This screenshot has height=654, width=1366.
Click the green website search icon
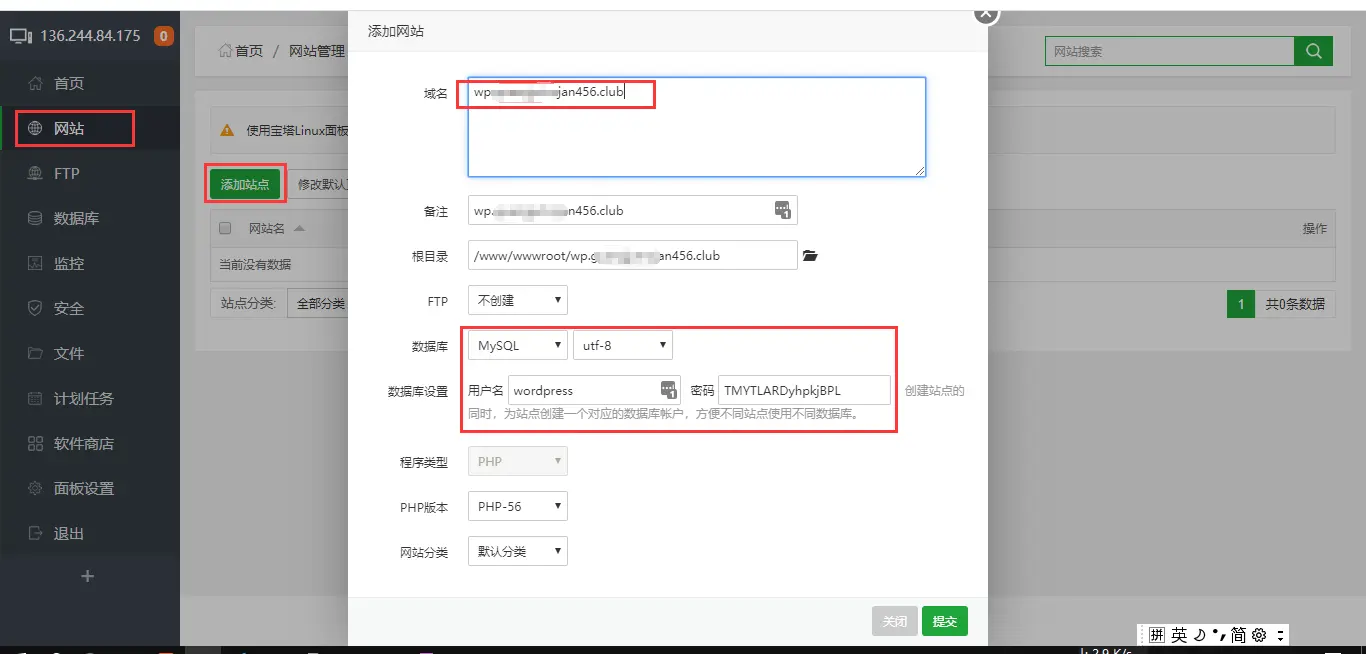point(1314,50)
